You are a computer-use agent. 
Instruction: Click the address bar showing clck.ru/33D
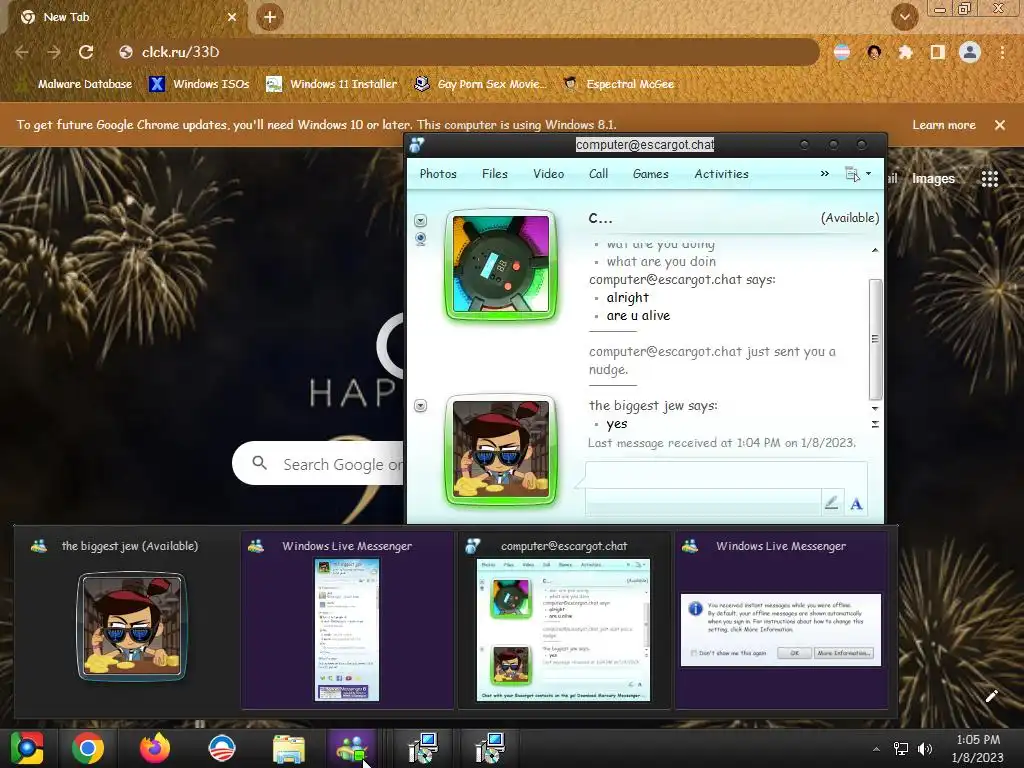point(468,52)
